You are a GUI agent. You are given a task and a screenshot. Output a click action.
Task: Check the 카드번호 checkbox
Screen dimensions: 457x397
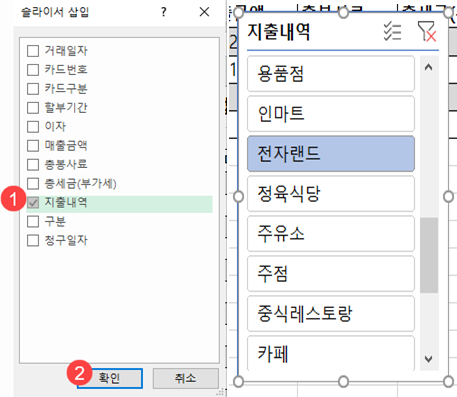click(33, 70)
